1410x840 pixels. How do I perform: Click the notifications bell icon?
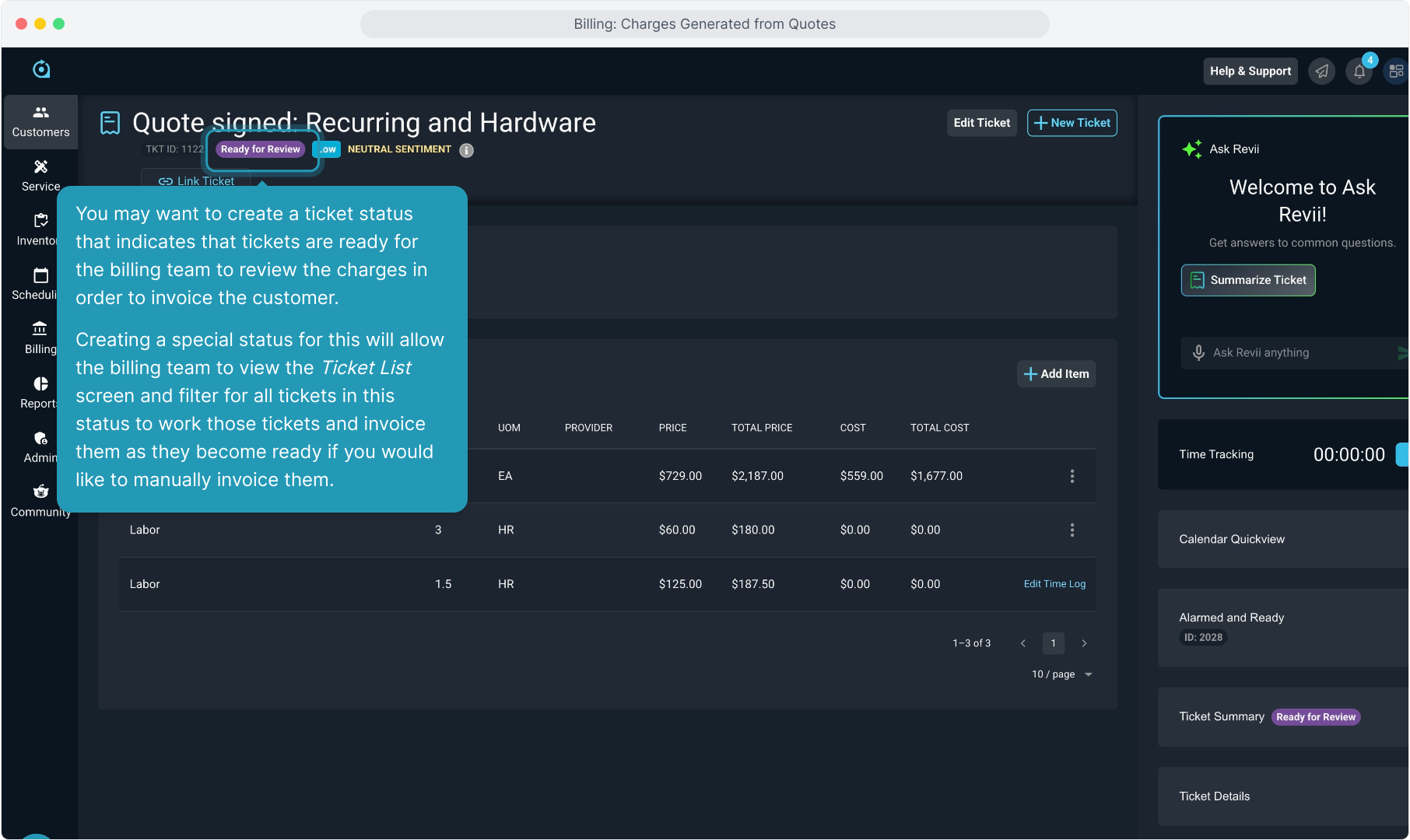1359,72
